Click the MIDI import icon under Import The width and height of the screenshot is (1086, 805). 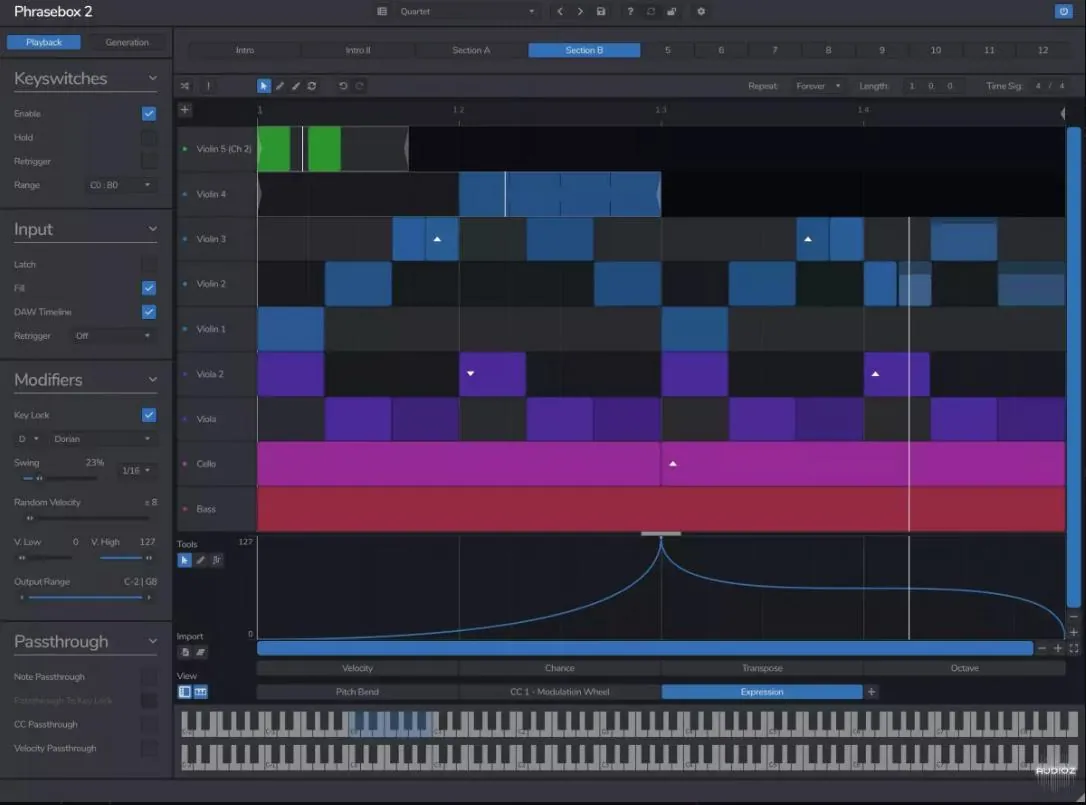coord(185,652)
